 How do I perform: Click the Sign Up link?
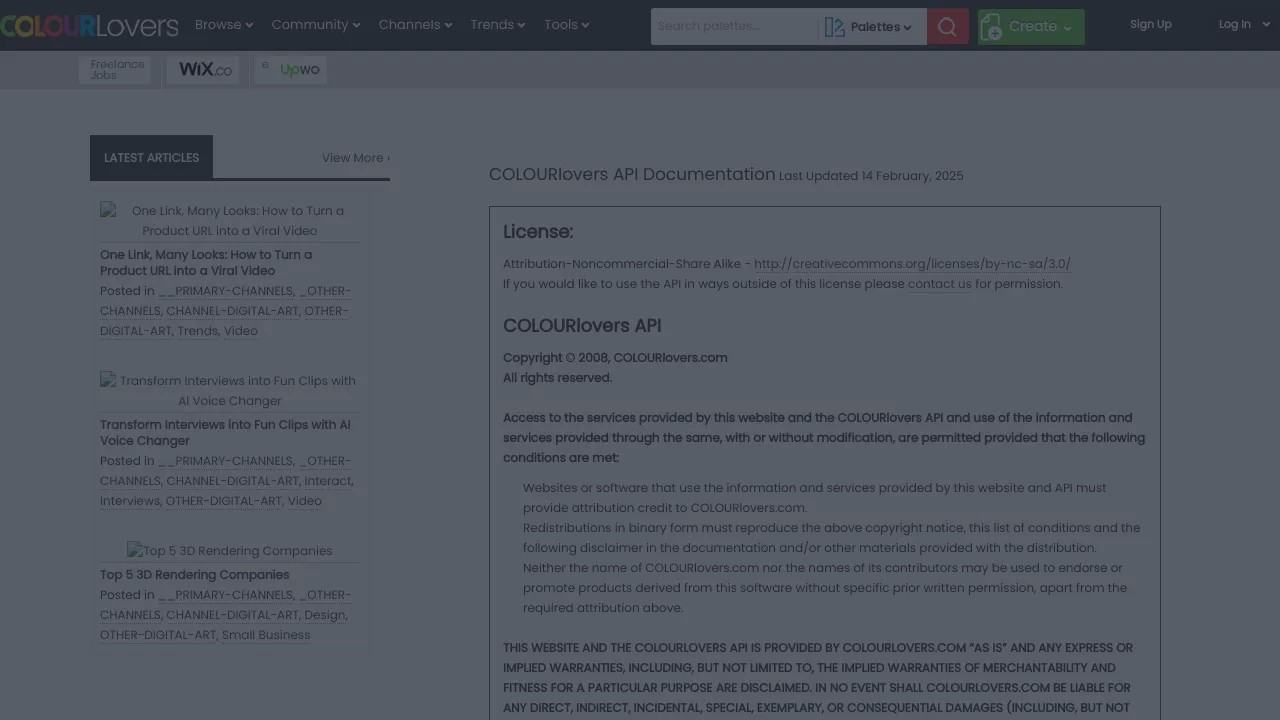coord(1150,24)
